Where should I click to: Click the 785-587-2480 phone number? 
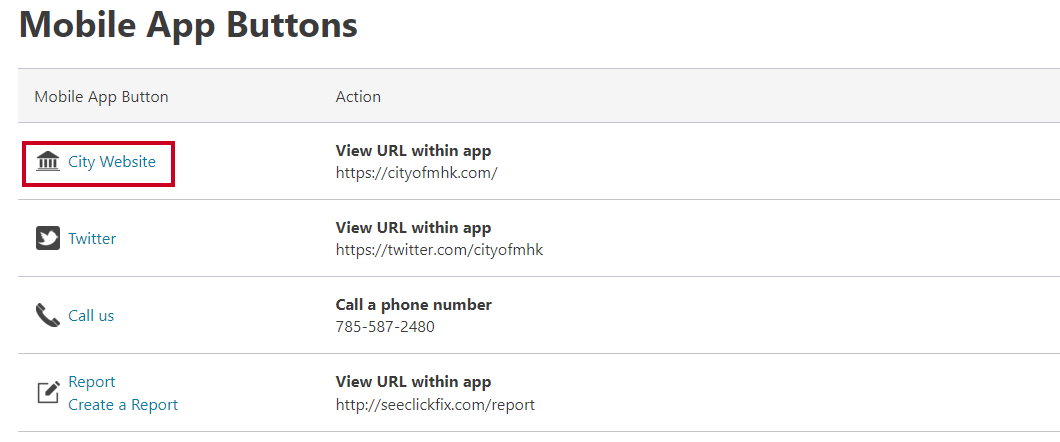[385, 327]
